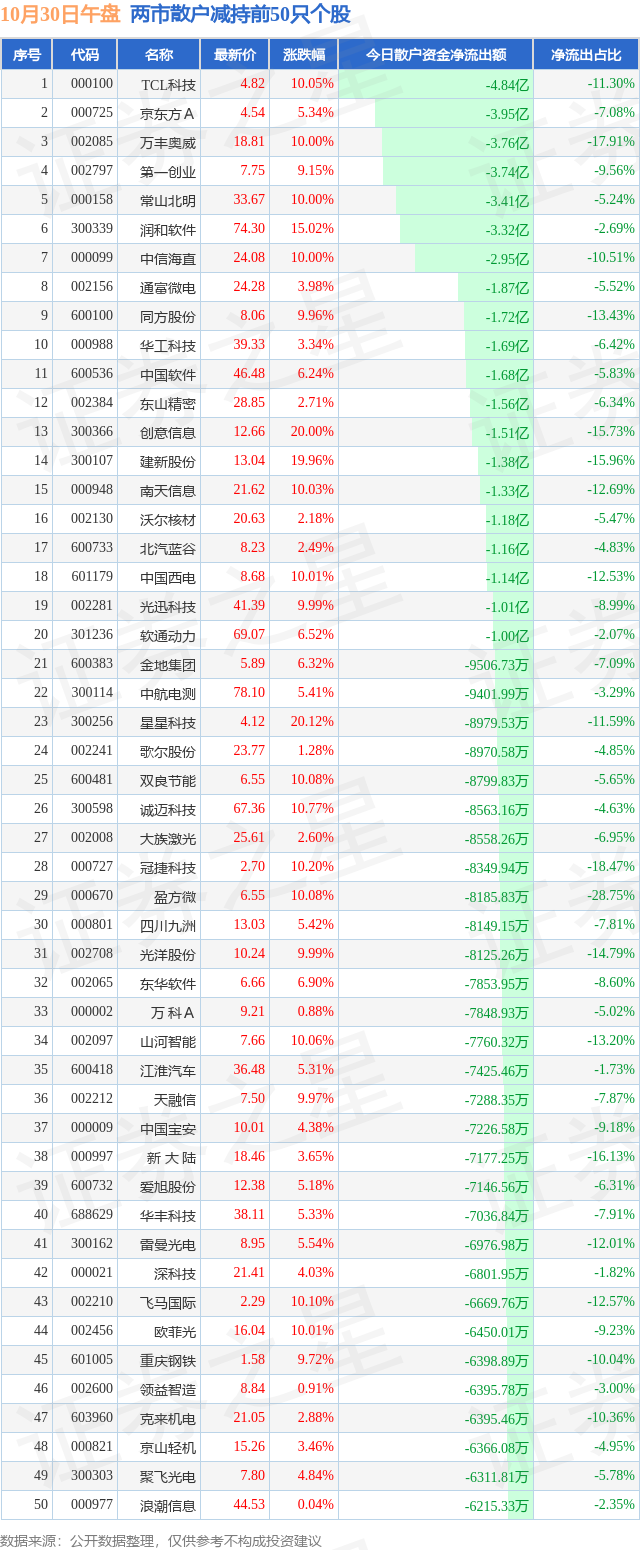Select stock code 601005

tap(92, 1360)
